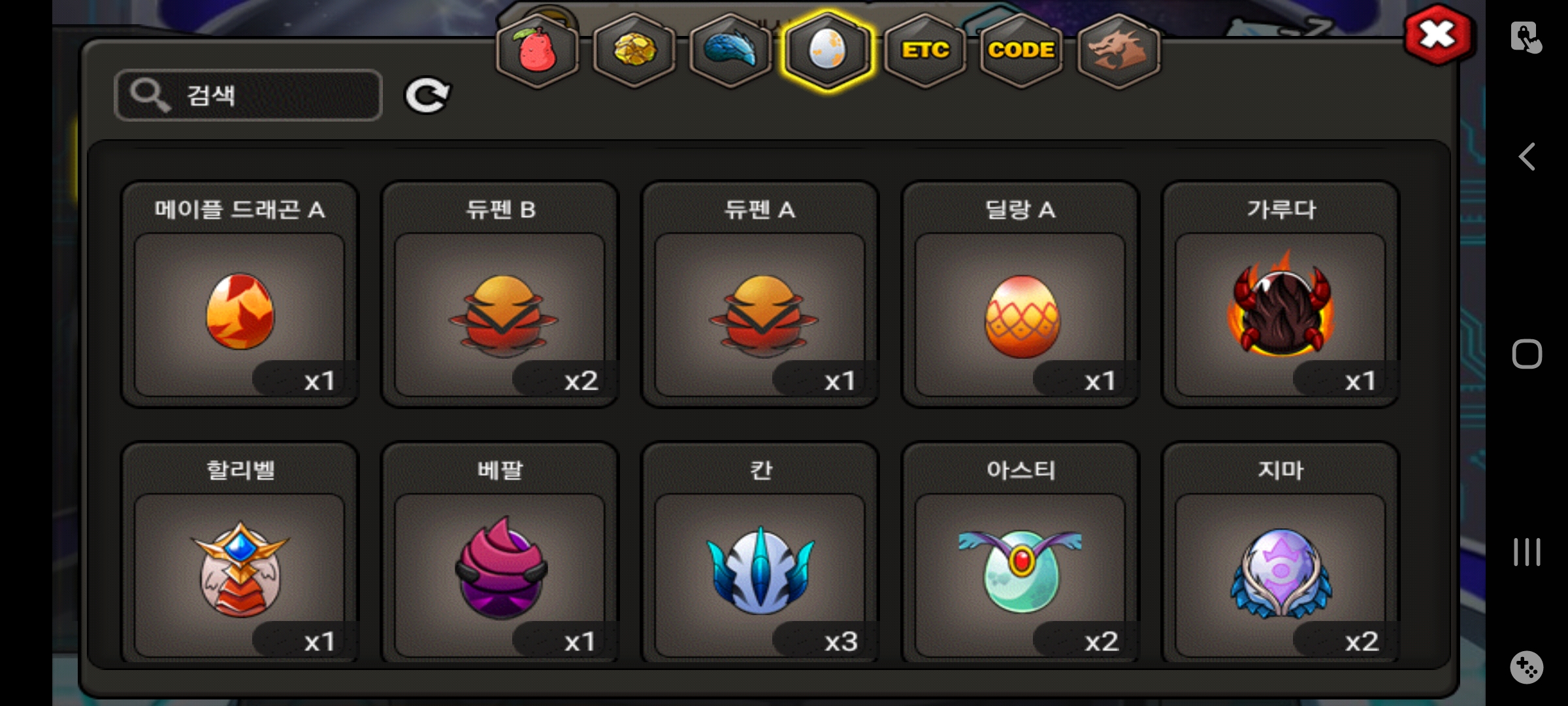1568x706 pixels.
Task: Open the CODE category tab
Action: 1021,50
